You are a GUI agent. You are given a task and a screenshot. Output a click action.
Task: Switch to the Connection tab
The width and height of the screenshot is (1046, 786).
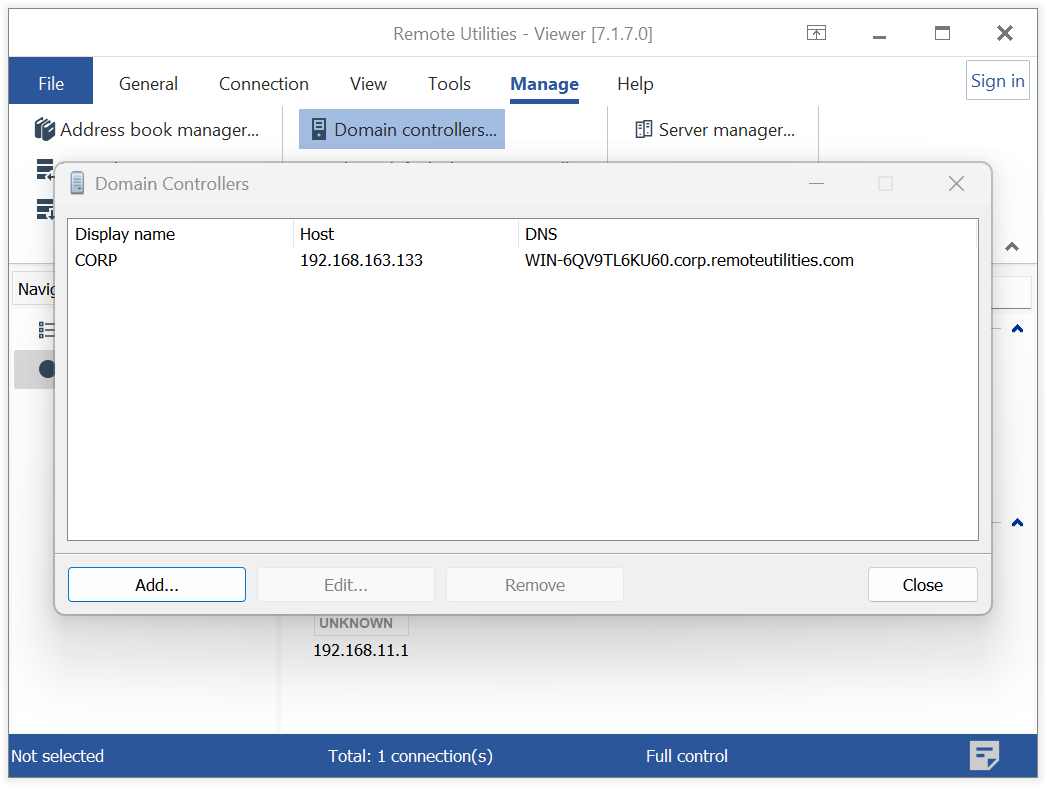point(264,84)
